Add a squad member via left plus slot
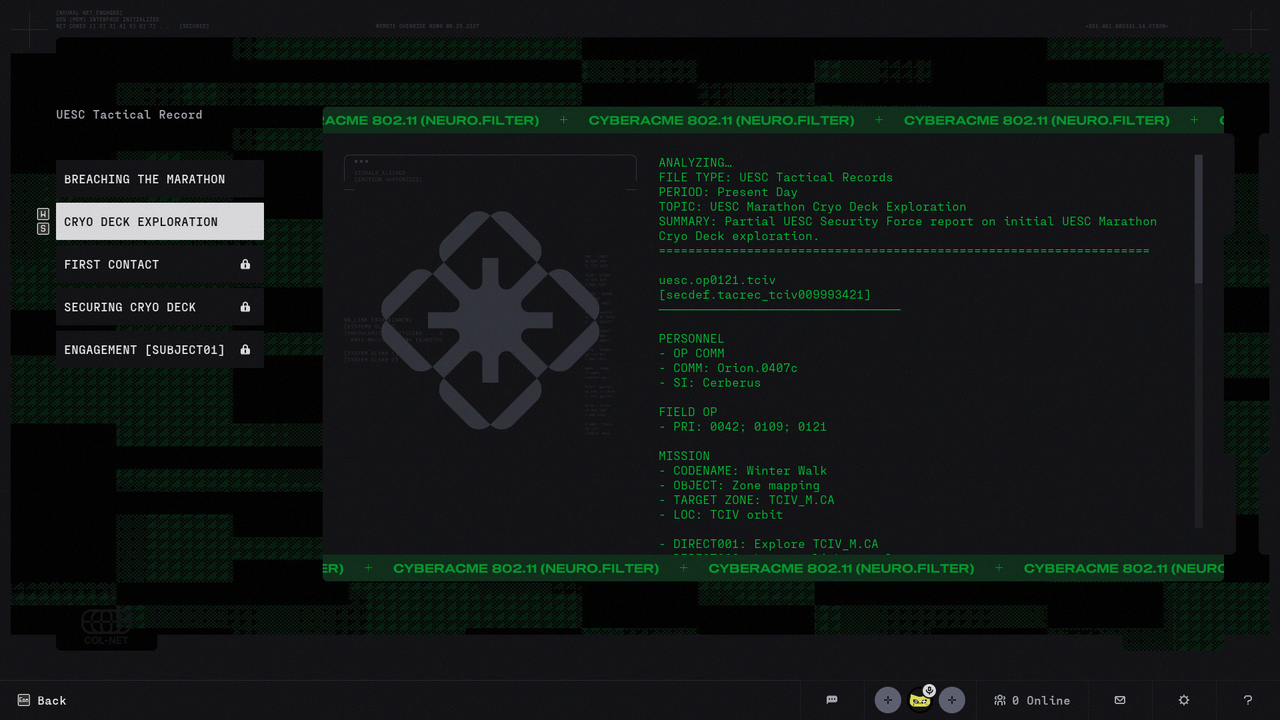Image resolution: width=1280 pixels, height=720 pixels. [888, 700]
